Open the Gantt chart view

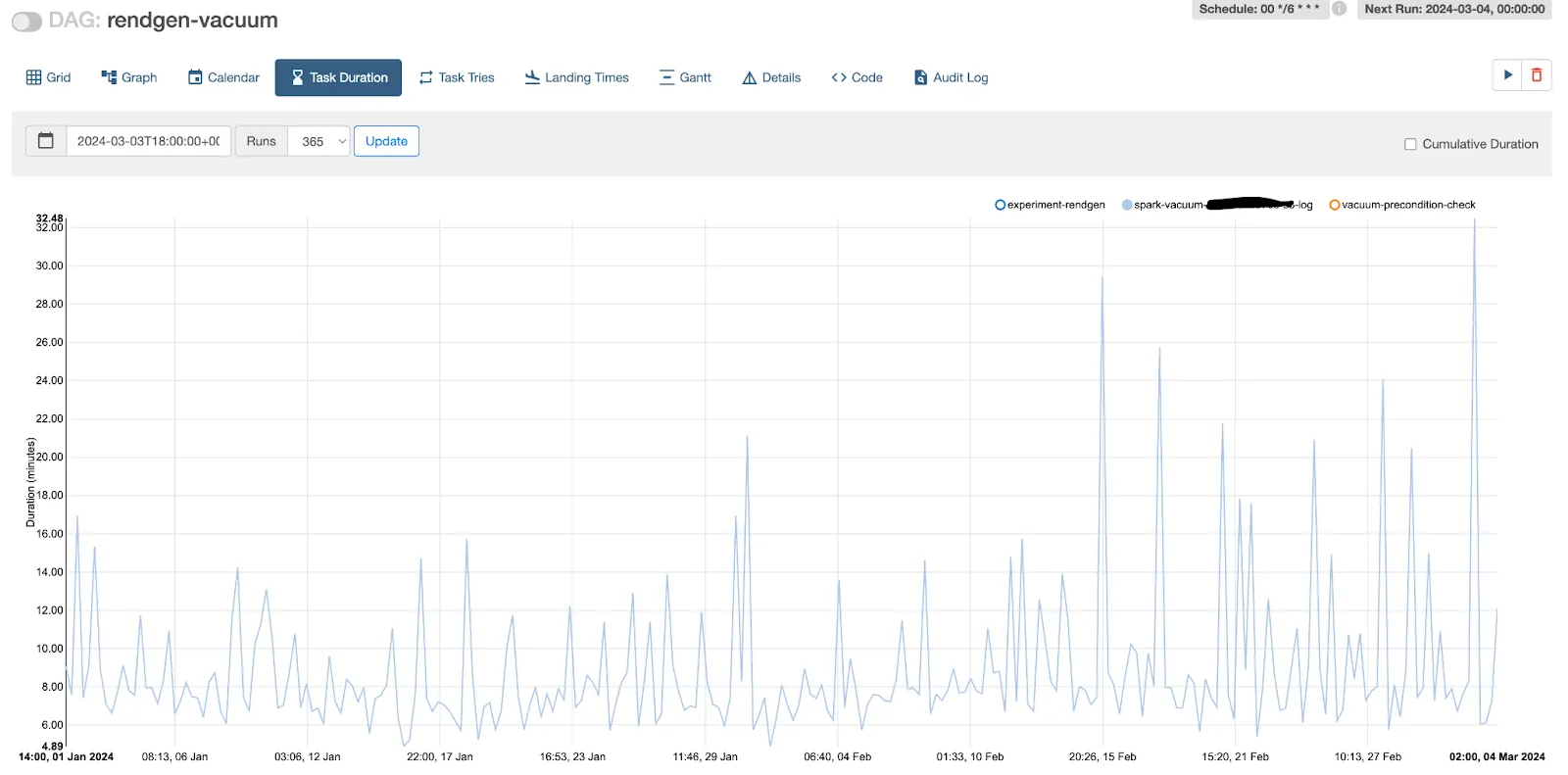coord(685,77)
